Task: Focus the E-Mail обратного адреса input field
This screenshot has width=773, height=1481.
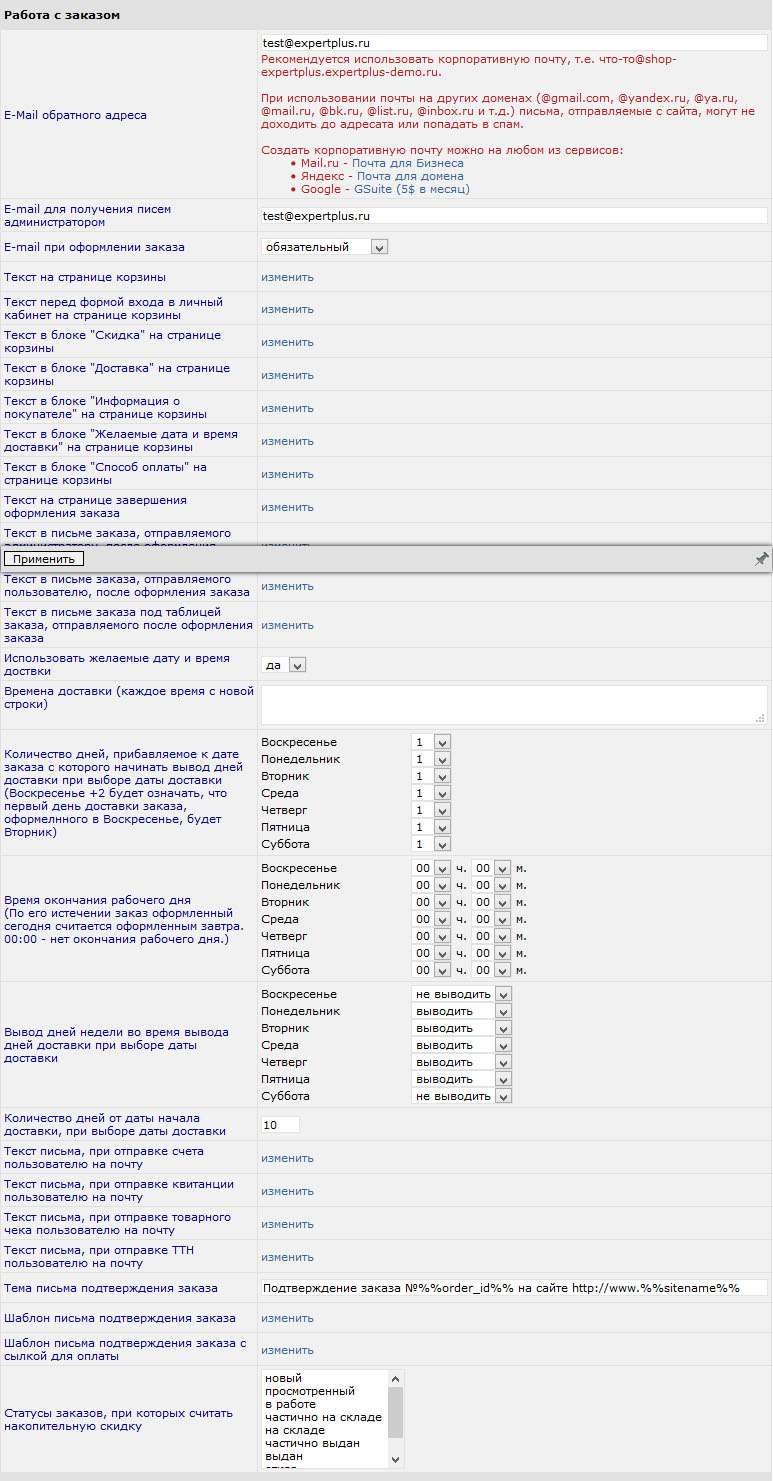Action: point(514,43)
